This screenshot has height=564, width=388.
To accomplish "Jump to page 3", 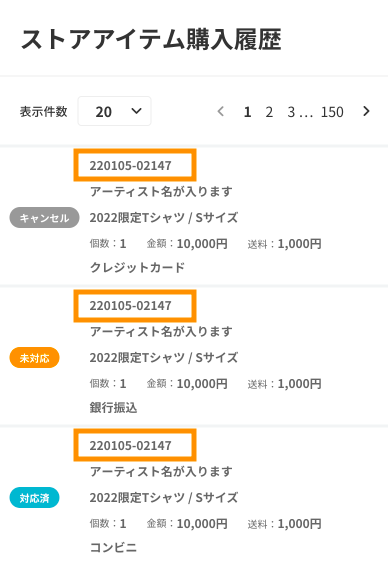I will (291, 112).
